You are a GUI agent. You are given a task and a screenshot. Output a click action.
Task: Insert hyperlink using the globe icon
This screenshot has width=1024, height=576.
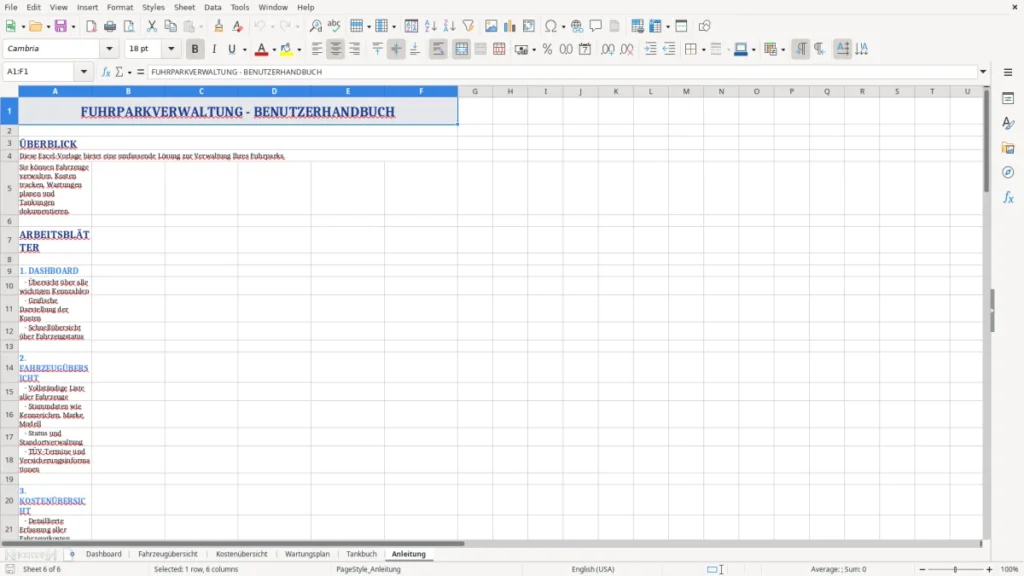point(577,26)
